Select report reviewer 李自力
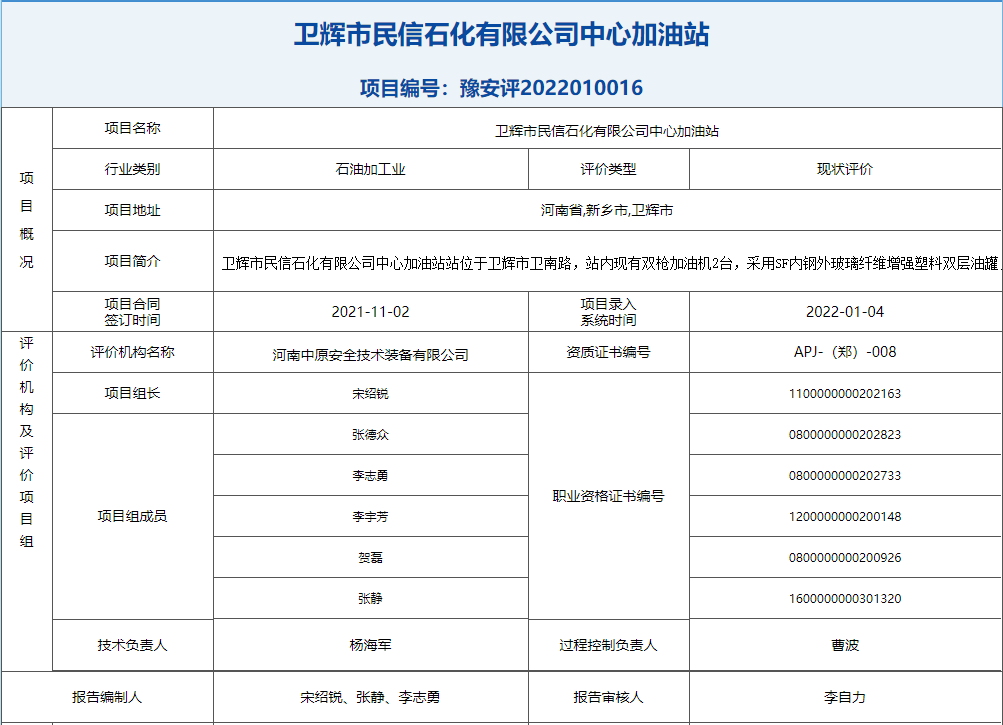Viewport: 1003px width, 725px height. pos(845,697)
